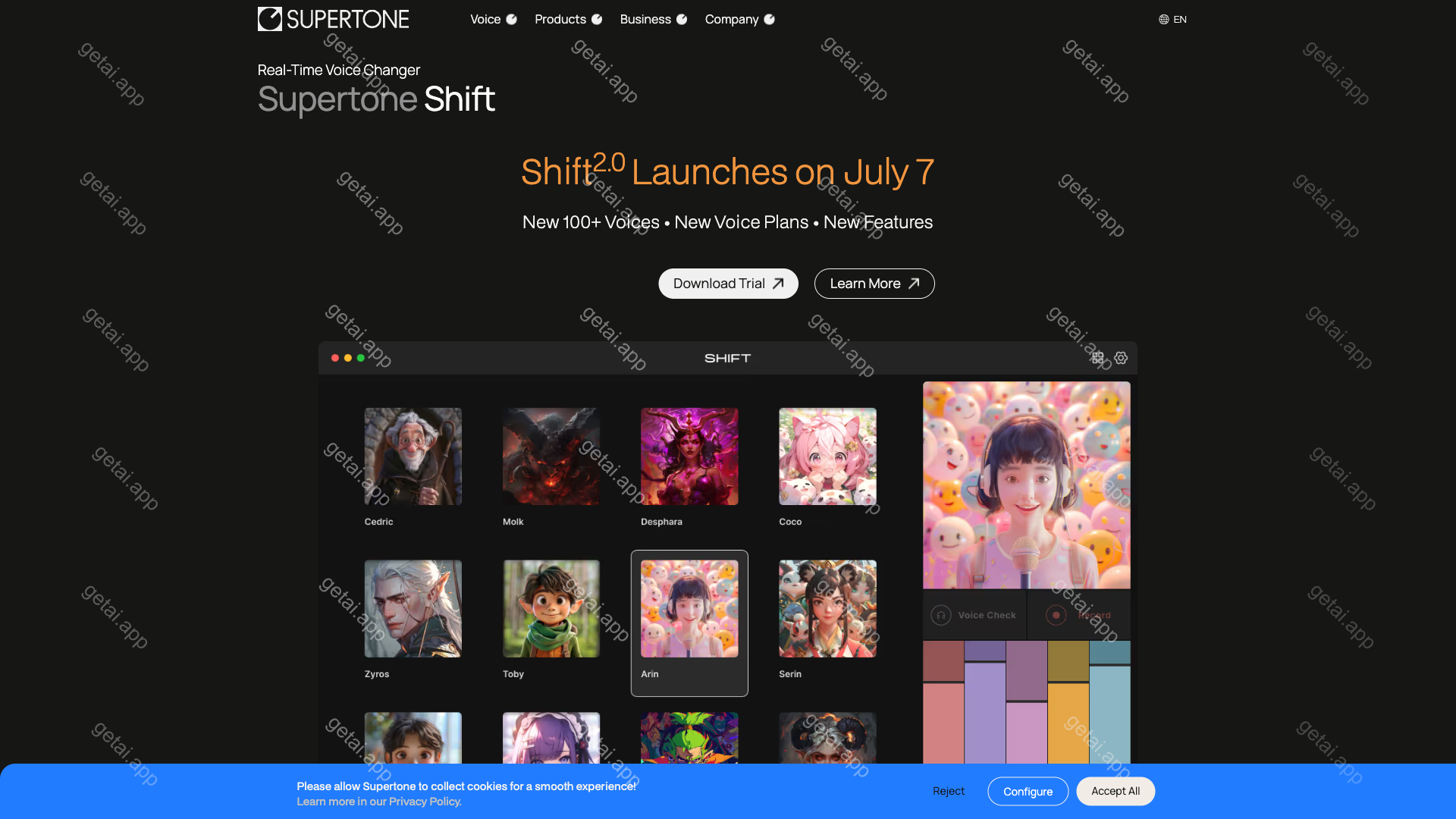1456x819 pixels.
Task: Expand the Products dropdown arrow icon
Action: click(x=598, y=20)
